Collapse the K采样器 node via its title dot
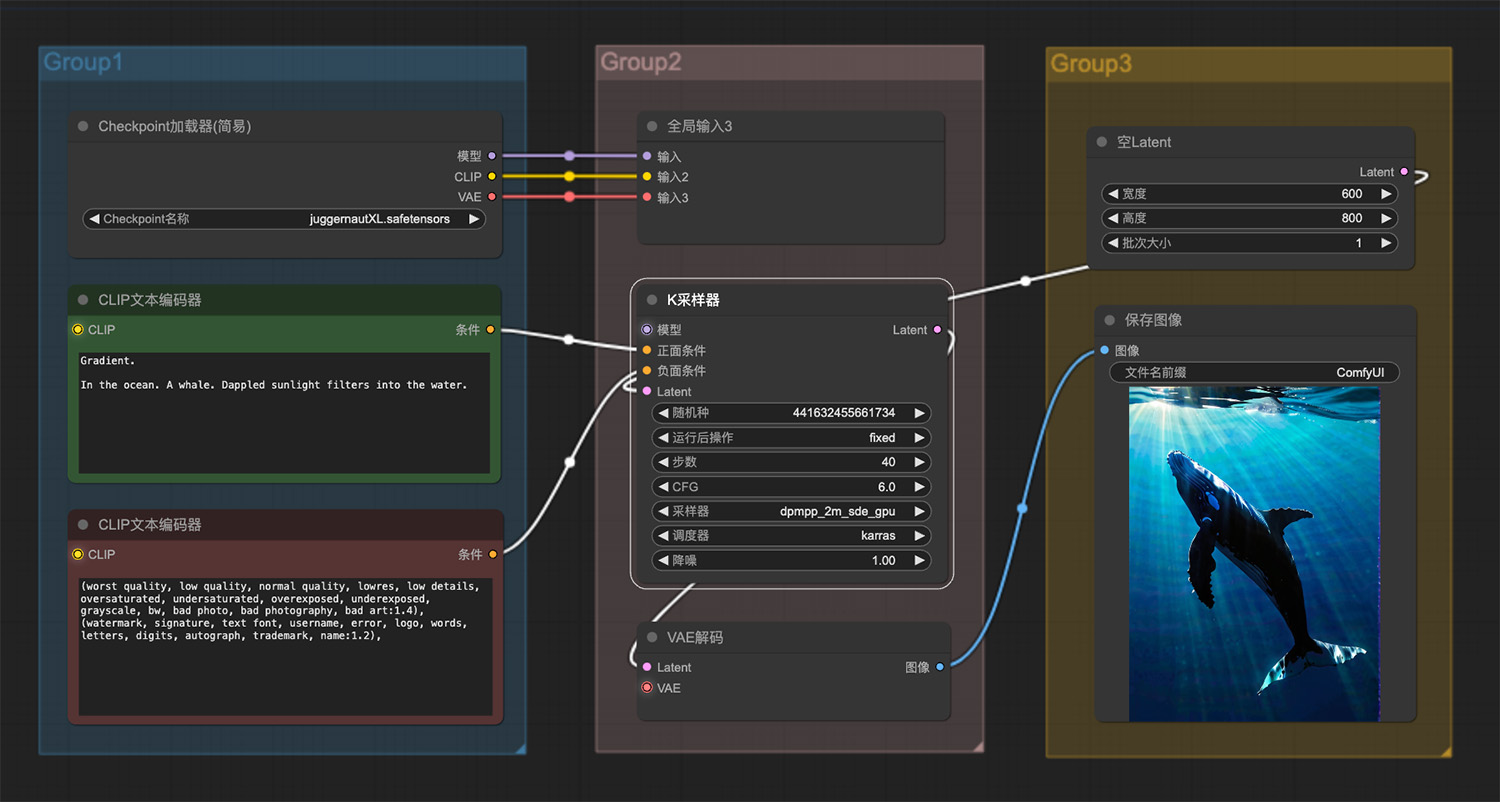1500x802 pixels. pos(652,300)
